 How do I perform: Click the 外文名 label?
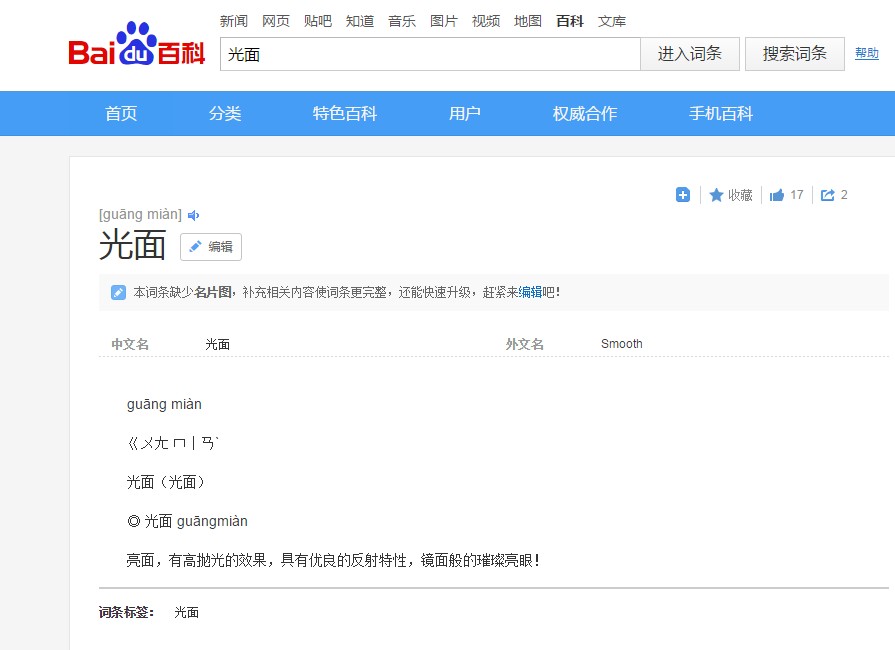pos(525,344)
